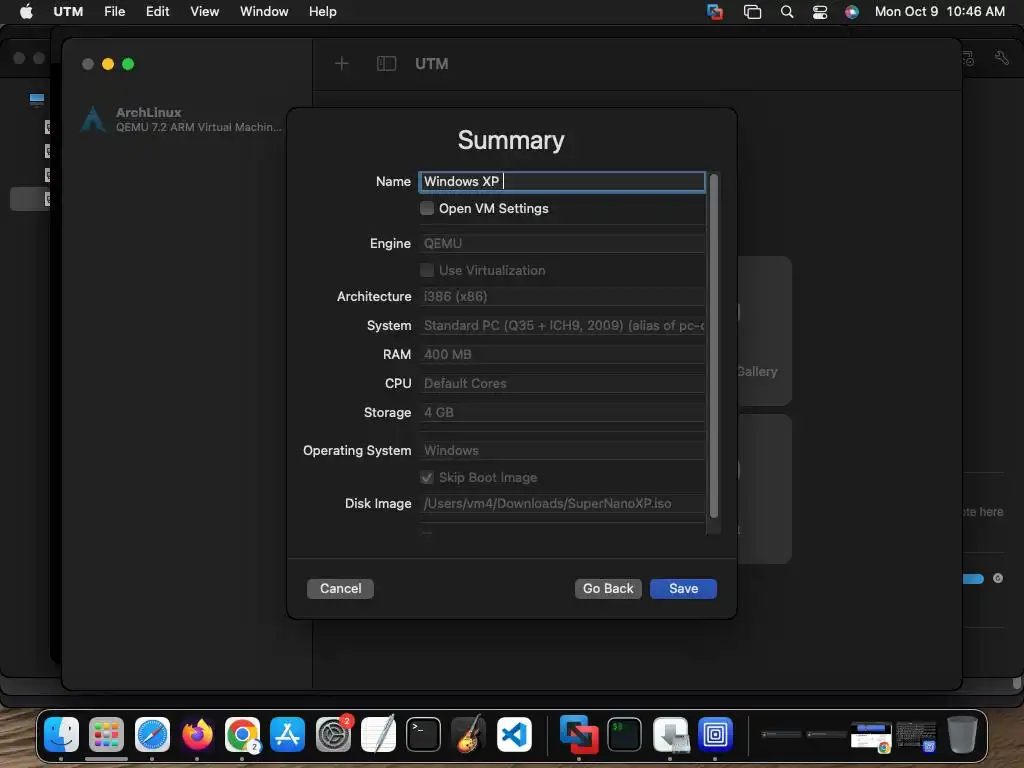Open the green-prompt terminal app in the Dock
This screenshot has height=768, width=1024.
point(624,734)
